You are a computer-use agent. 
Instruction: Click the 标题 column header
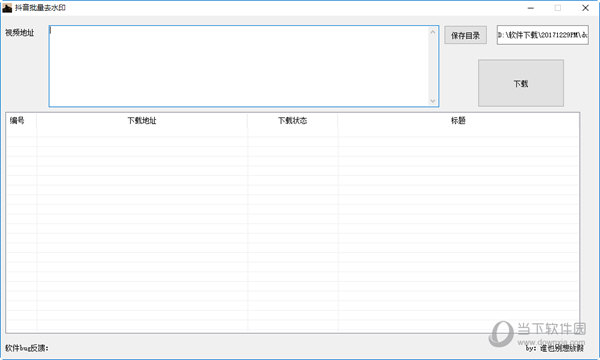point(458,121)
